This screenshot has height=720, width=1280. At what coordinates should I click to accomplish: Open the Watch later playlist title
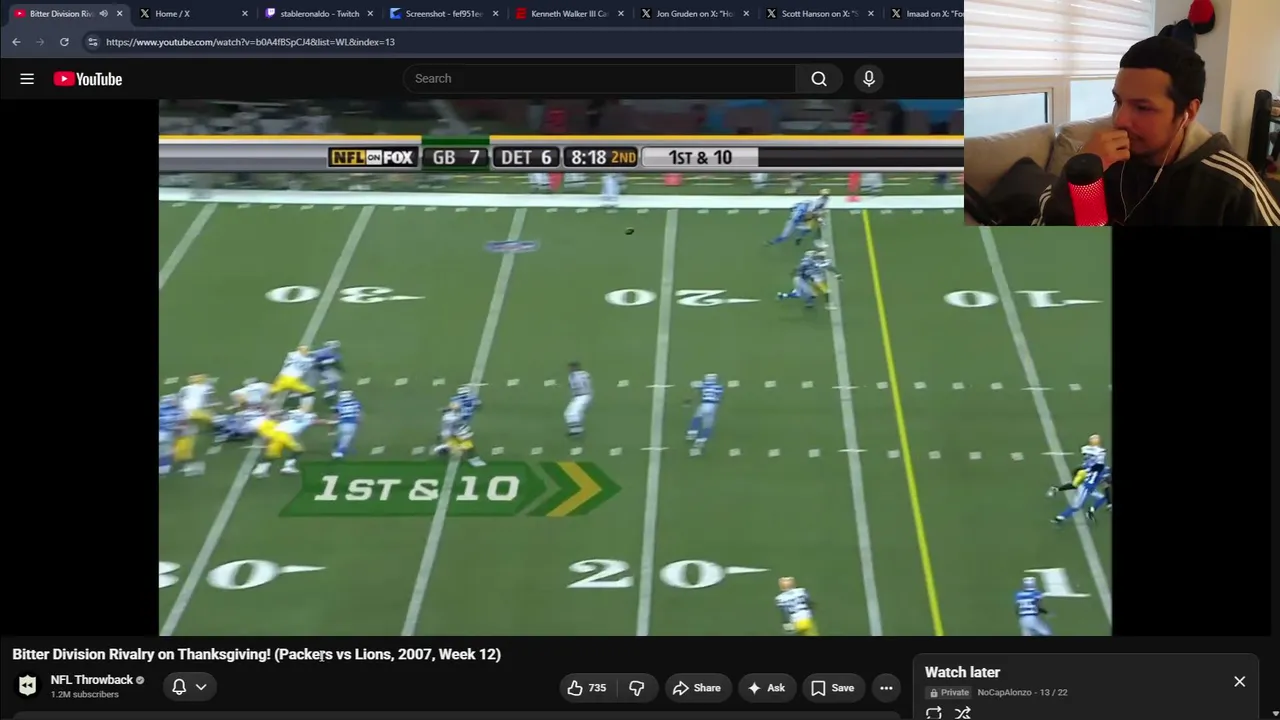[x=962, y=672]
